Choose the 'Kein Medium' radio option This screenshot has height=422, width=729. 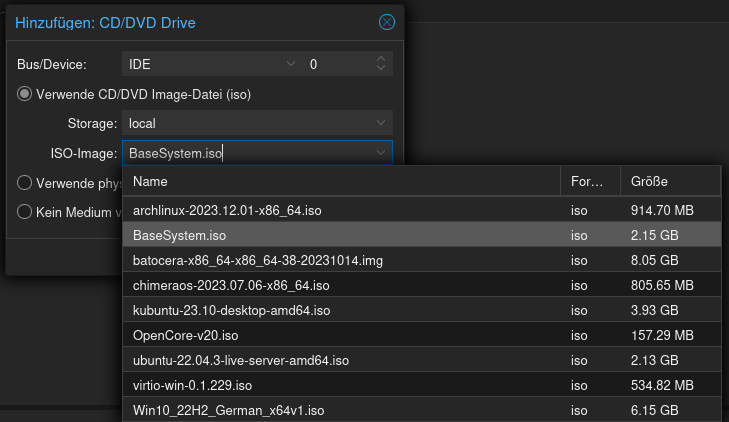coord(25,212)
